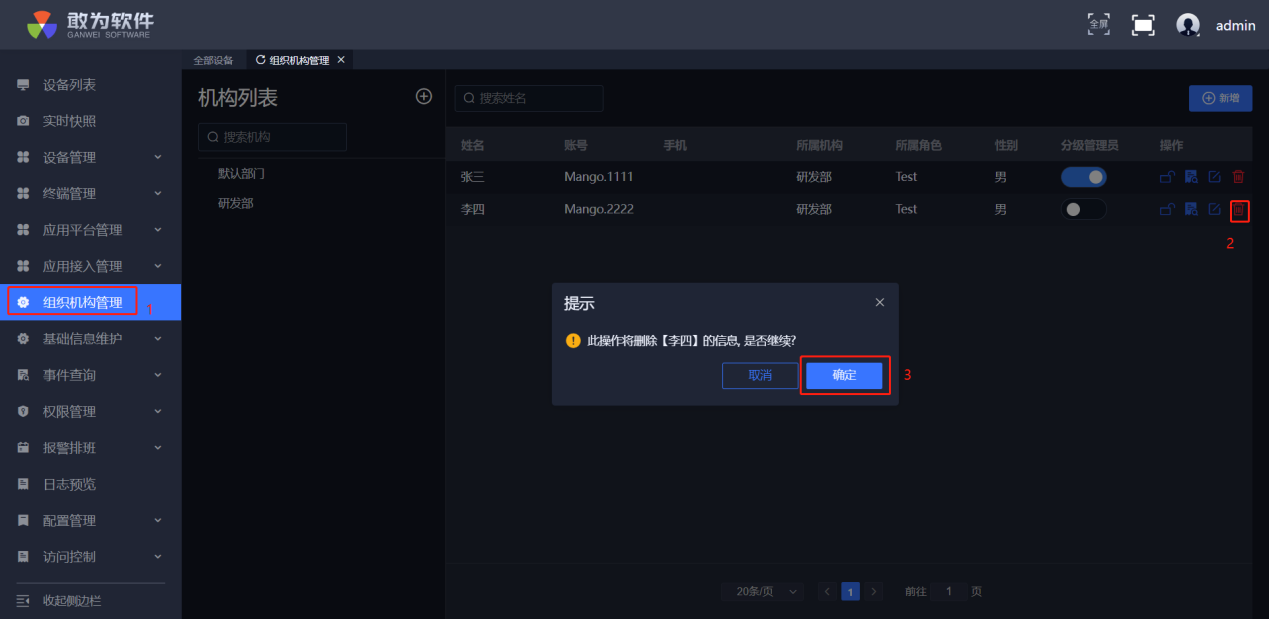Open the 20条/页 page size dropdown

point(763,591)
